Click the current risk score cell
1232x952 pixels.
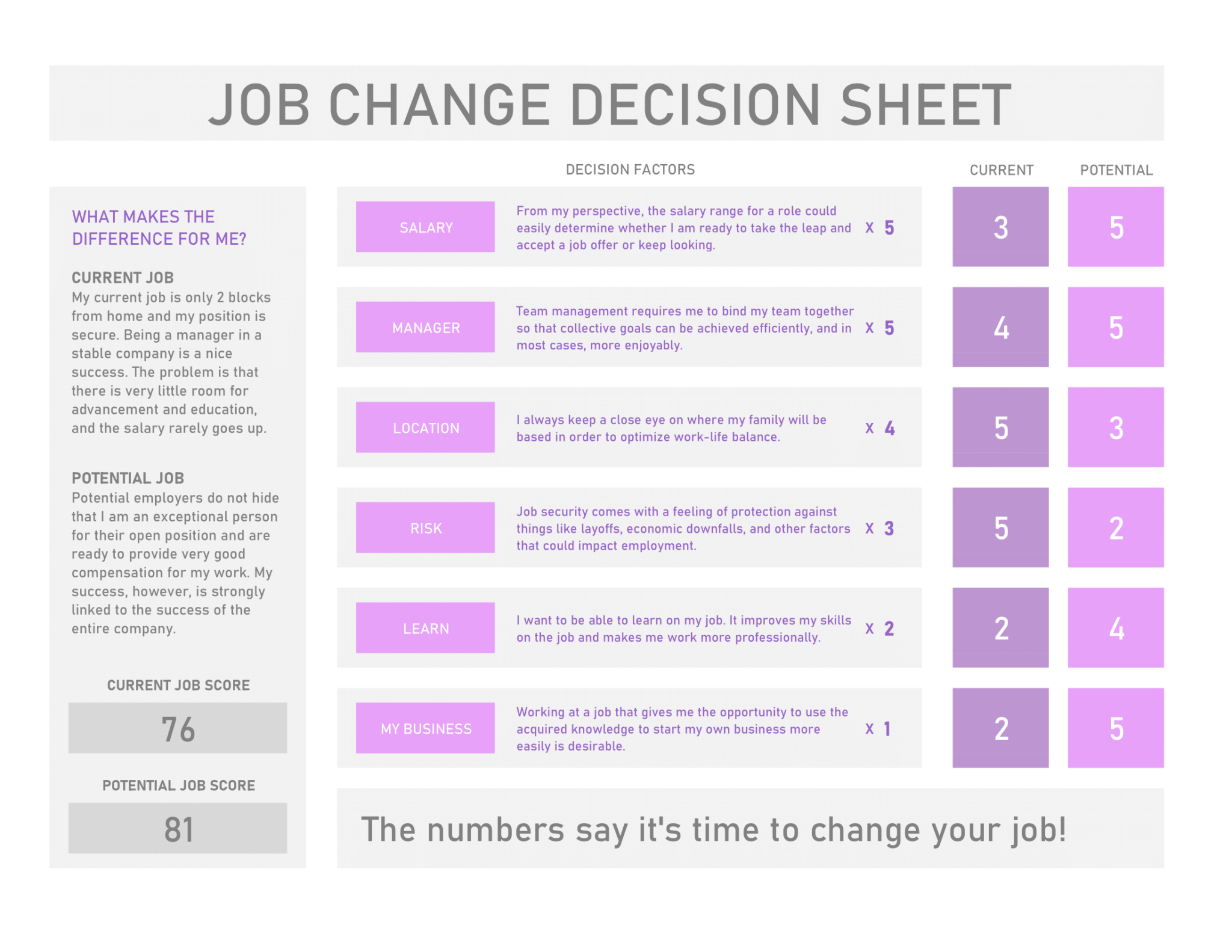(1000, 527)
